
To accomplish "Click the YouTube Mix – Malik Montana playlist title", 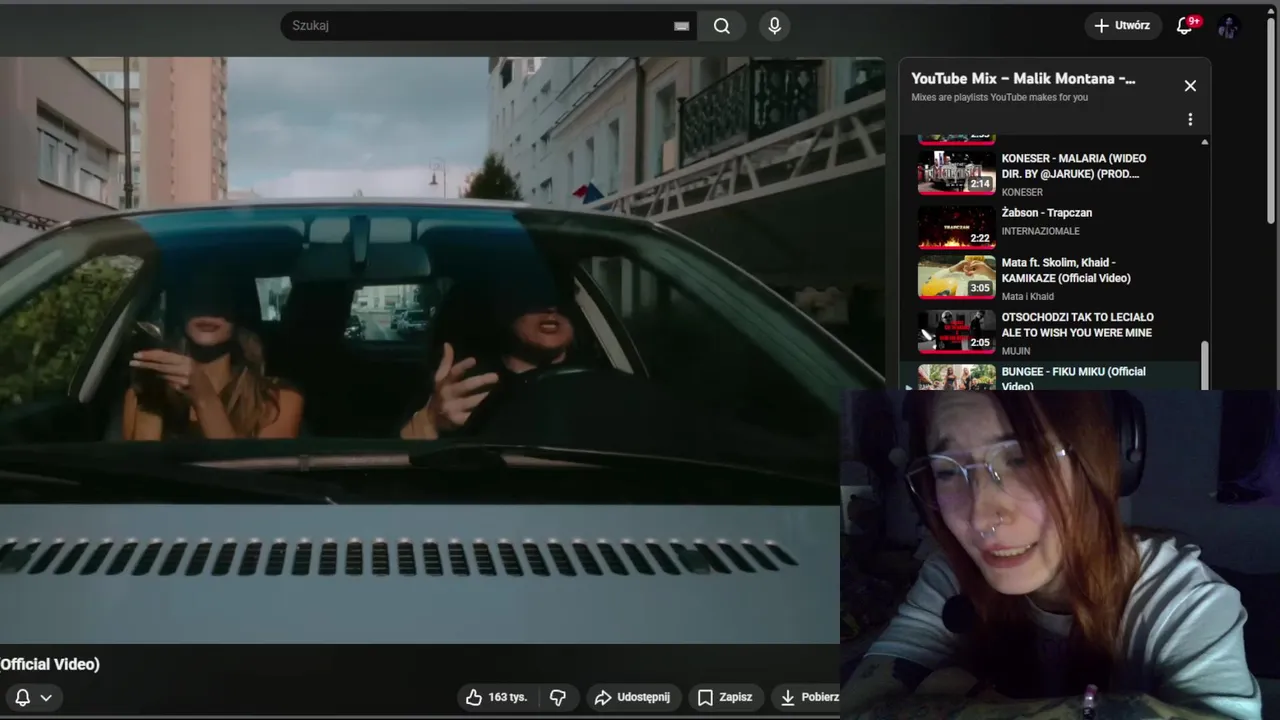I will pos(1023,79).
